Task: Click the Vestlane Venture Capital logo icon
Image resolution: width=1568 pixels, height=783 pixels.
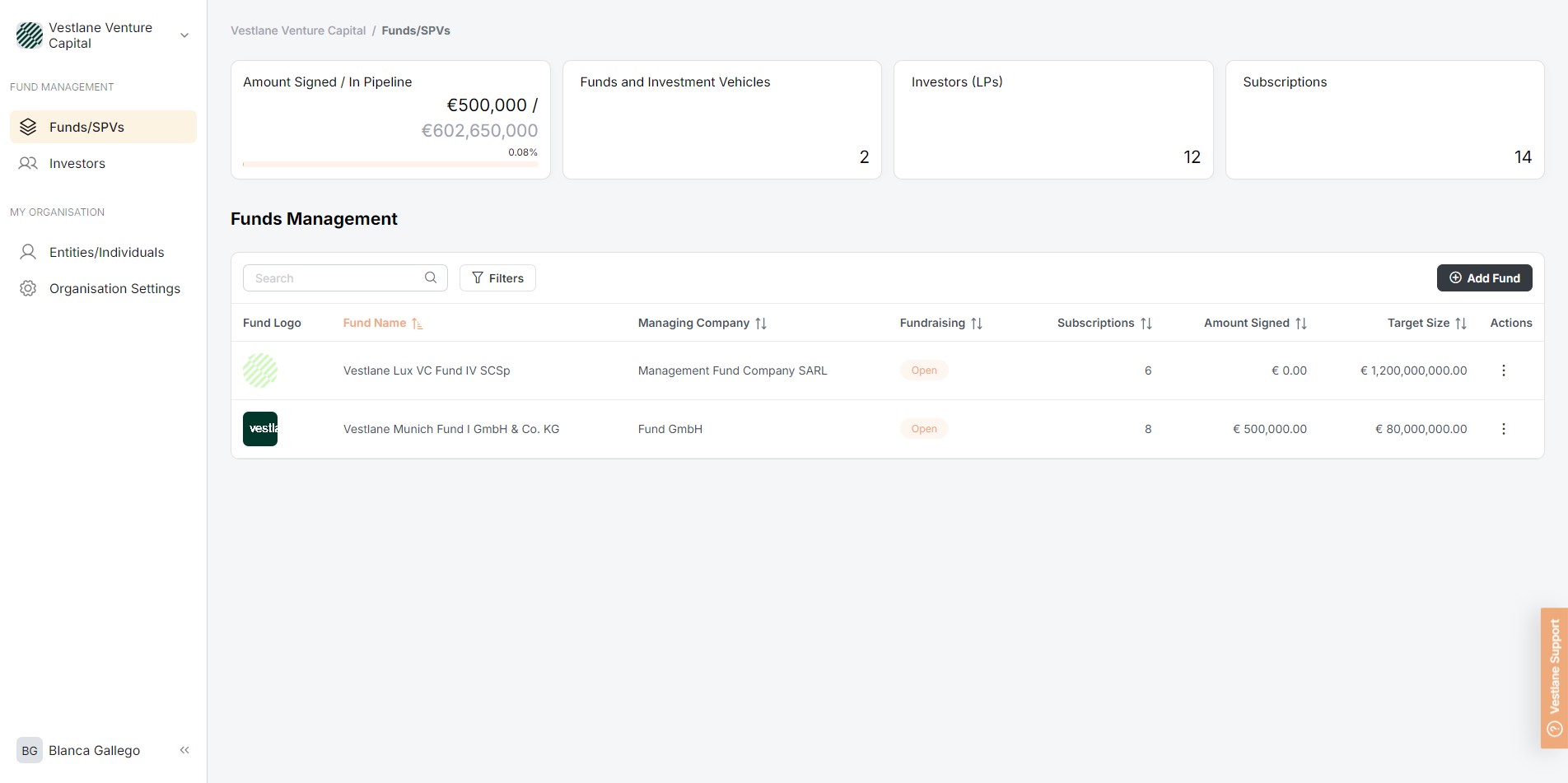Action: pos(30,35)
